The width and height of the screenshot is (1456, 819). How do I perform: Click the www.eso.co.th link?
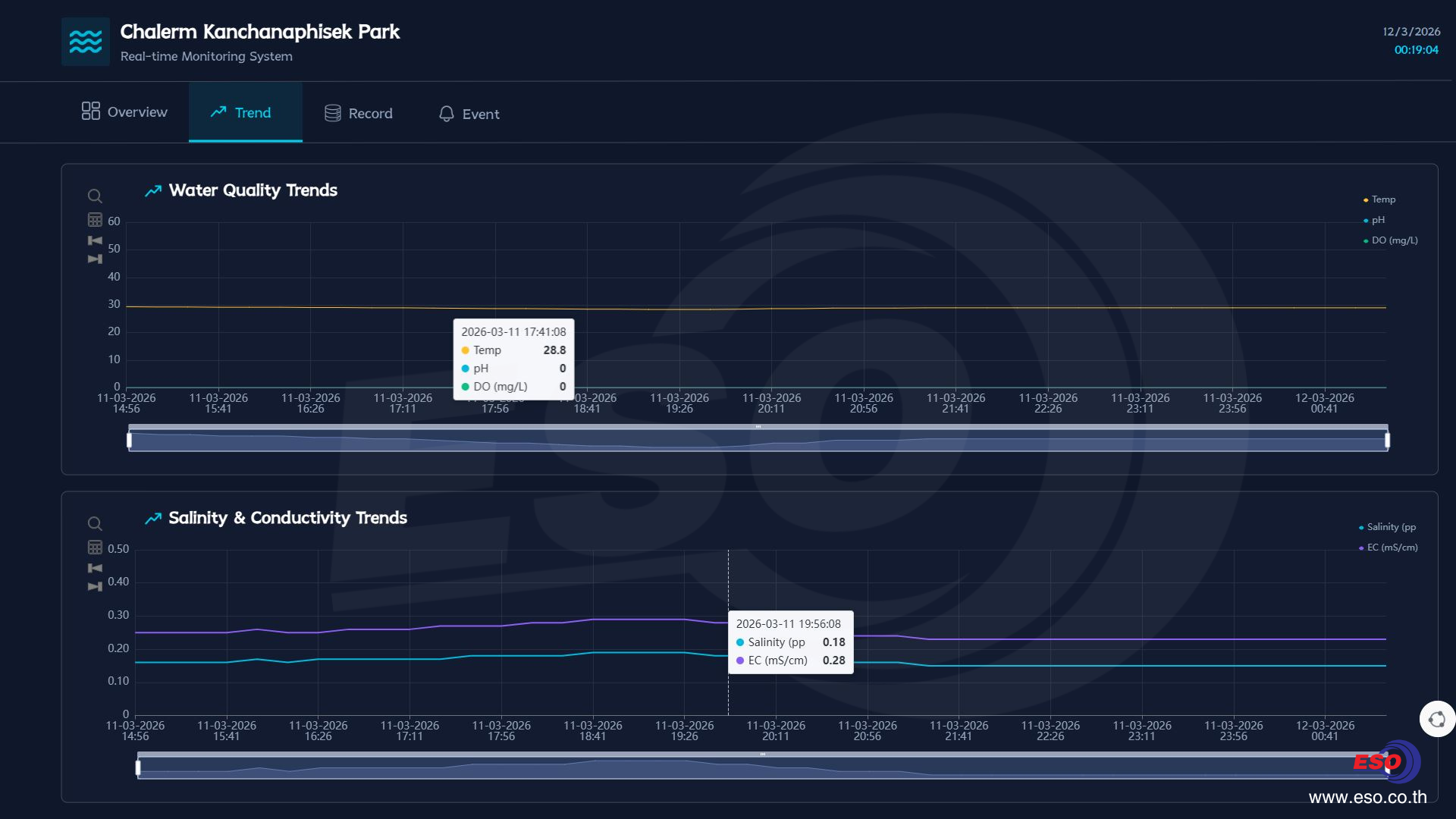(x=1367, y=797)
